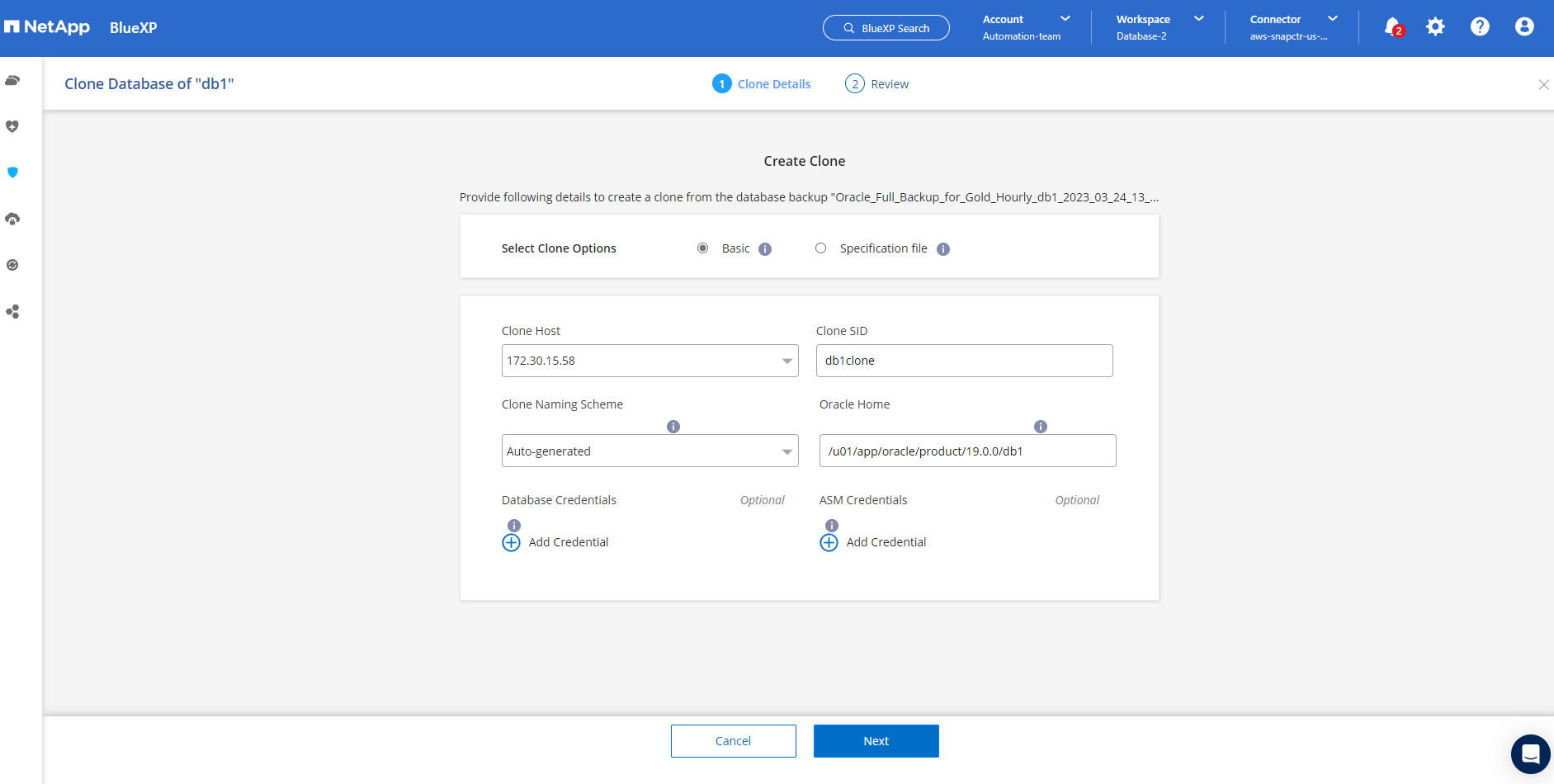Open the notifications bell icon
Screen dimensions: 1554x784
pyautogui.click(x=1392, y=27)
